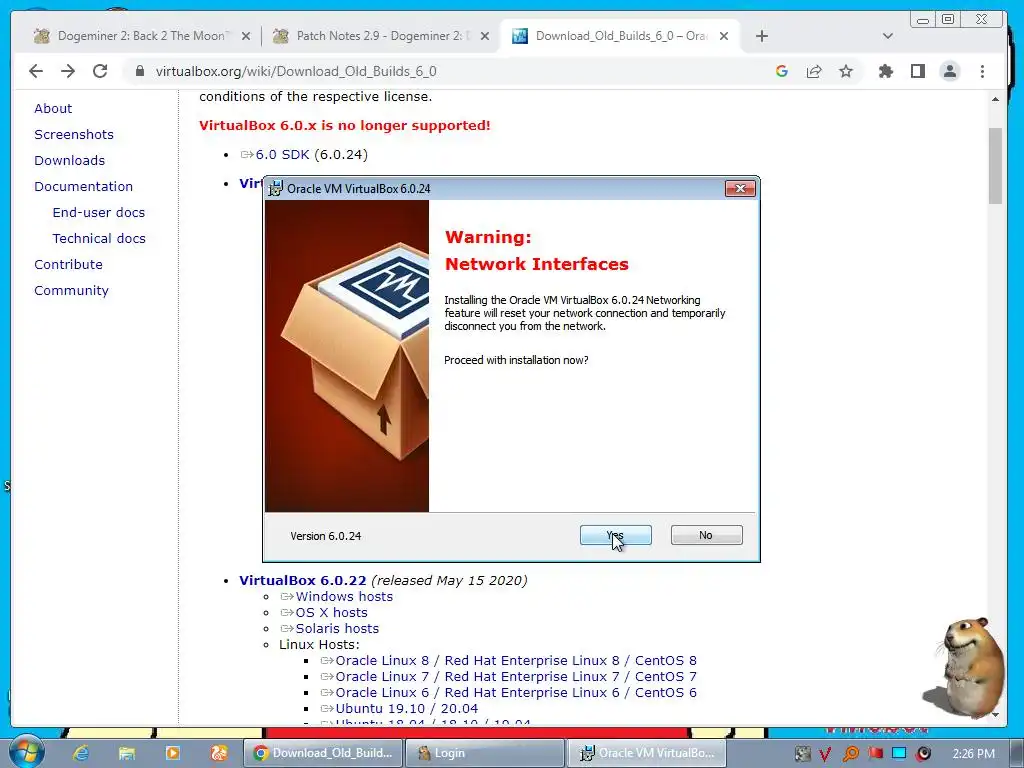Click the share page icon
Screen dimensions: 1024x768
[814, 71]
